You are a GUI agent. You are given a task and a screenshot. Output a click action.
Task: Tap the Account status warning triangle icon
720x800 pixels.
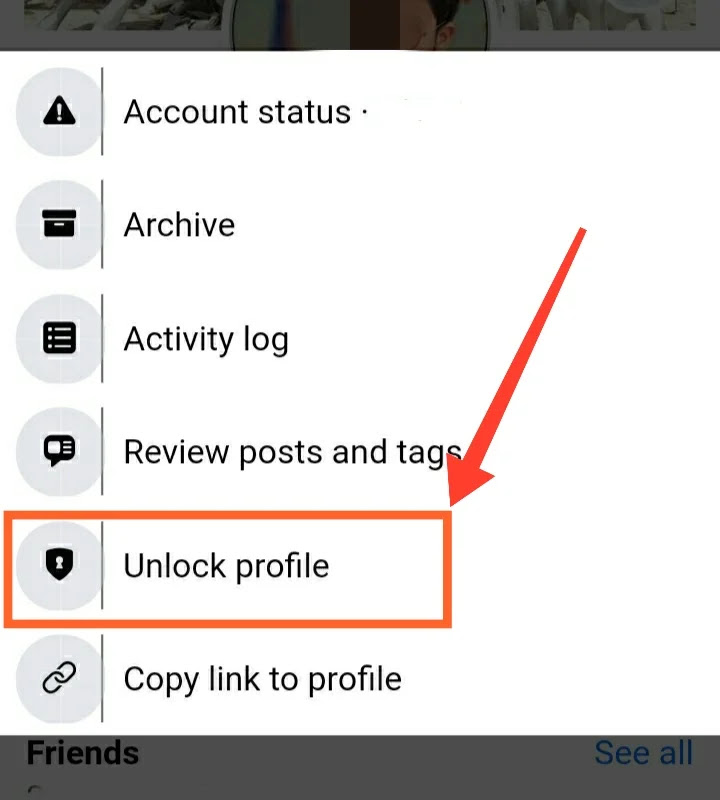(x=59, y=111)
